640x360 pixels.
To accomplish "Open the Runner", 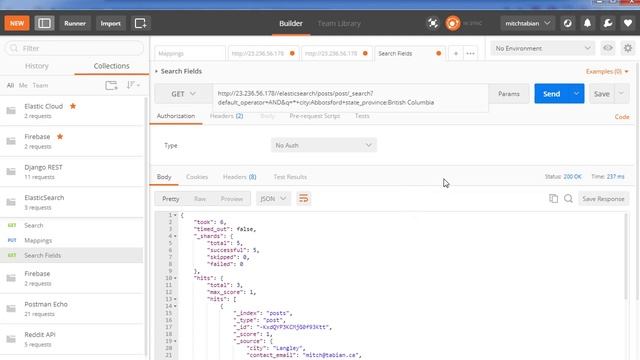I will (x=75, y=23).
